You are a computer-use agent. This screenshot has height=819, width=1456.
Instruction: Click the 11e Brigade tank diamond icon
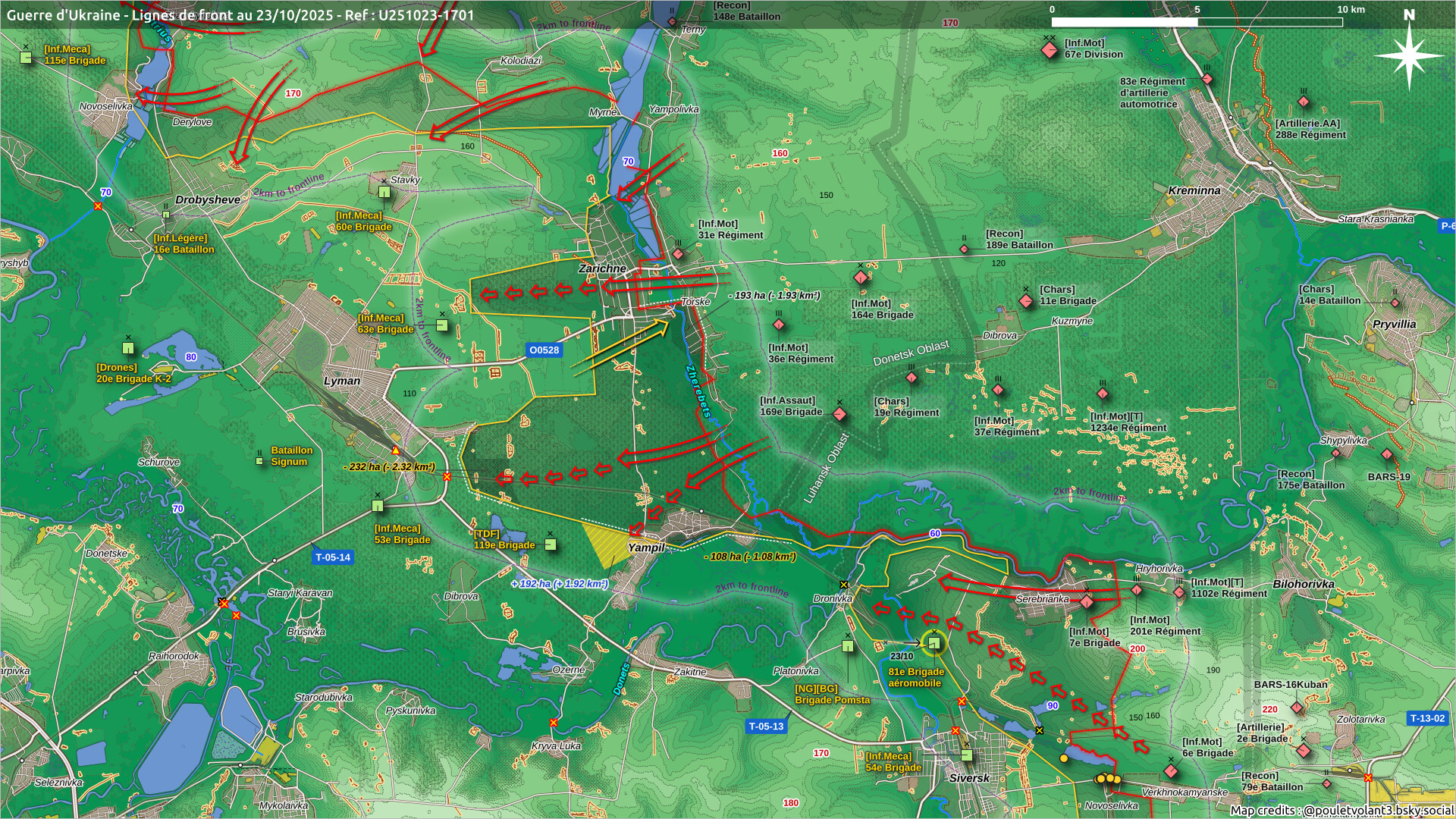1026,301
